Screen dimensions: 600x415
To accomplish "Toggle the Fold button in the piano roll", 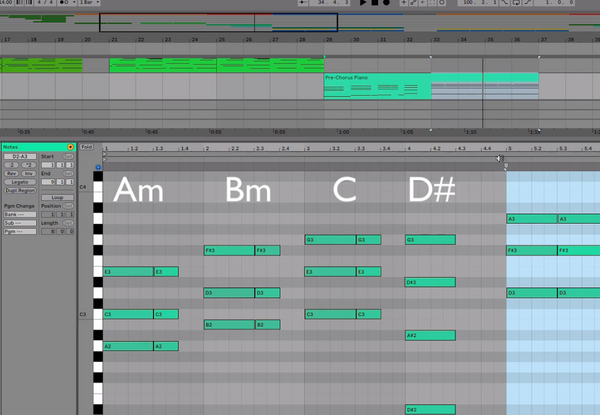I will click(86, 147).
